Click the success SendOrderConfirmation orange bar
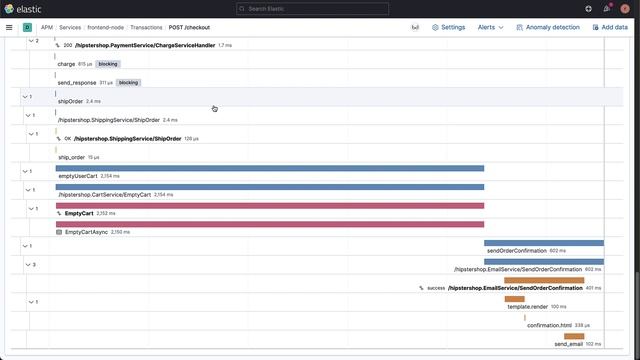The height and width of the screenshot is (360, 640). [x=544, y=280]
